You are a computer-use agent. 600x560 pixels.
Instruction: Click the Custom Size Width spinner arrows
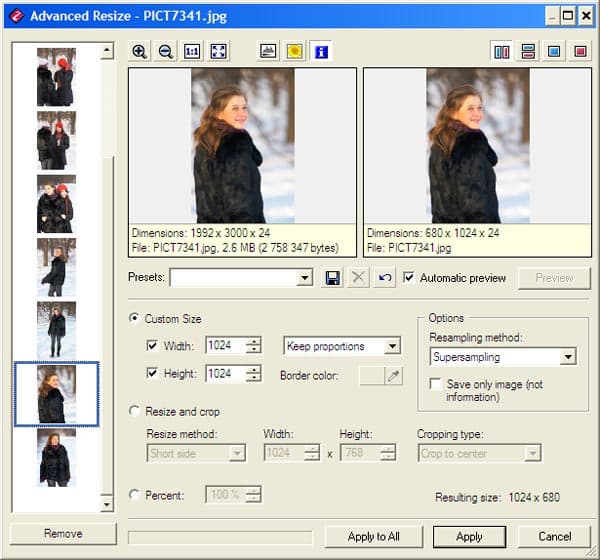253,345
